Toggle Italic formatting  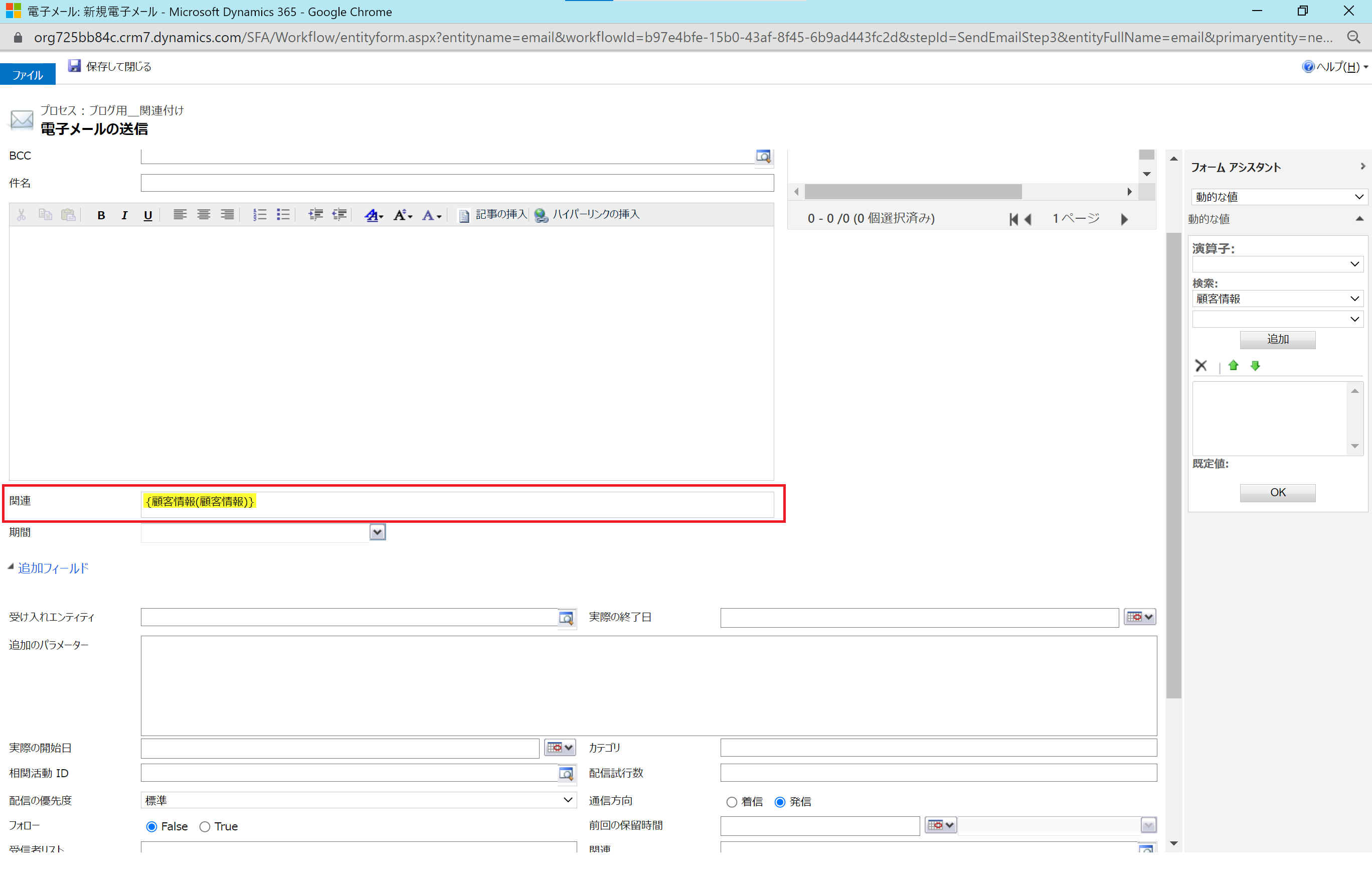[x=124, y=215]
